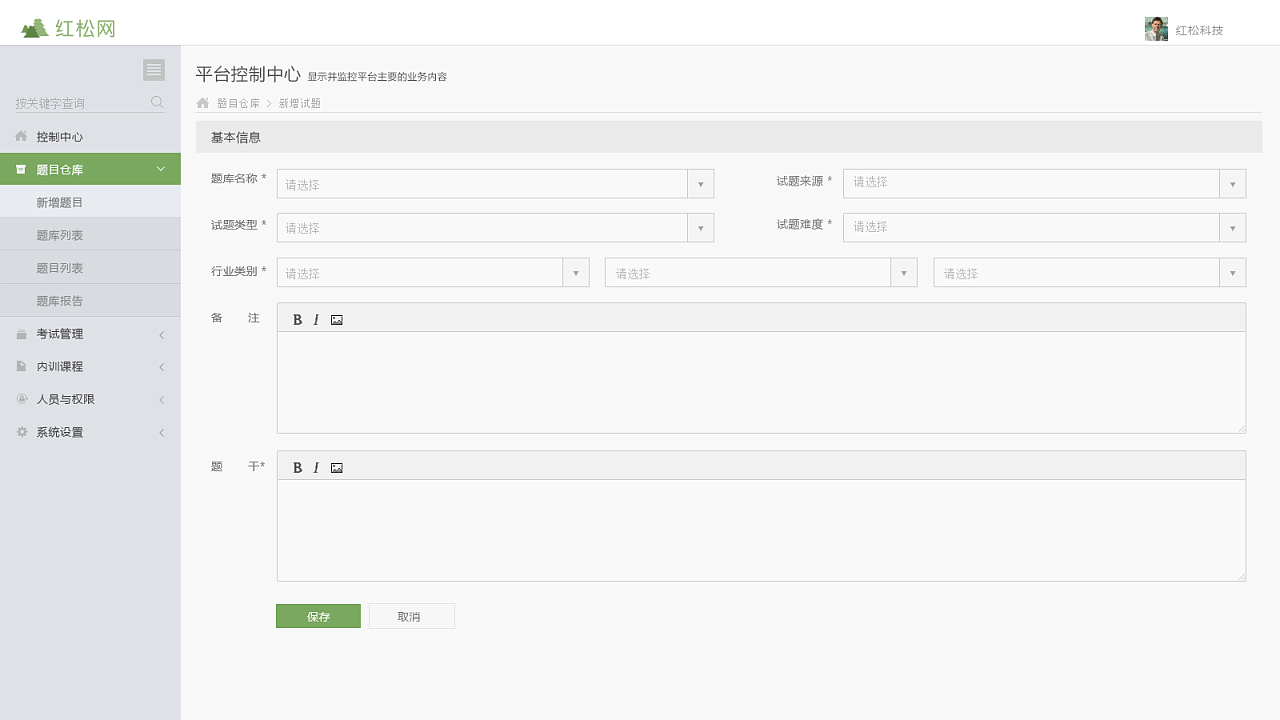Click the 红松科技 user avatar
This screenshot has width=1280, height=720.
(x=1156, y=29)
